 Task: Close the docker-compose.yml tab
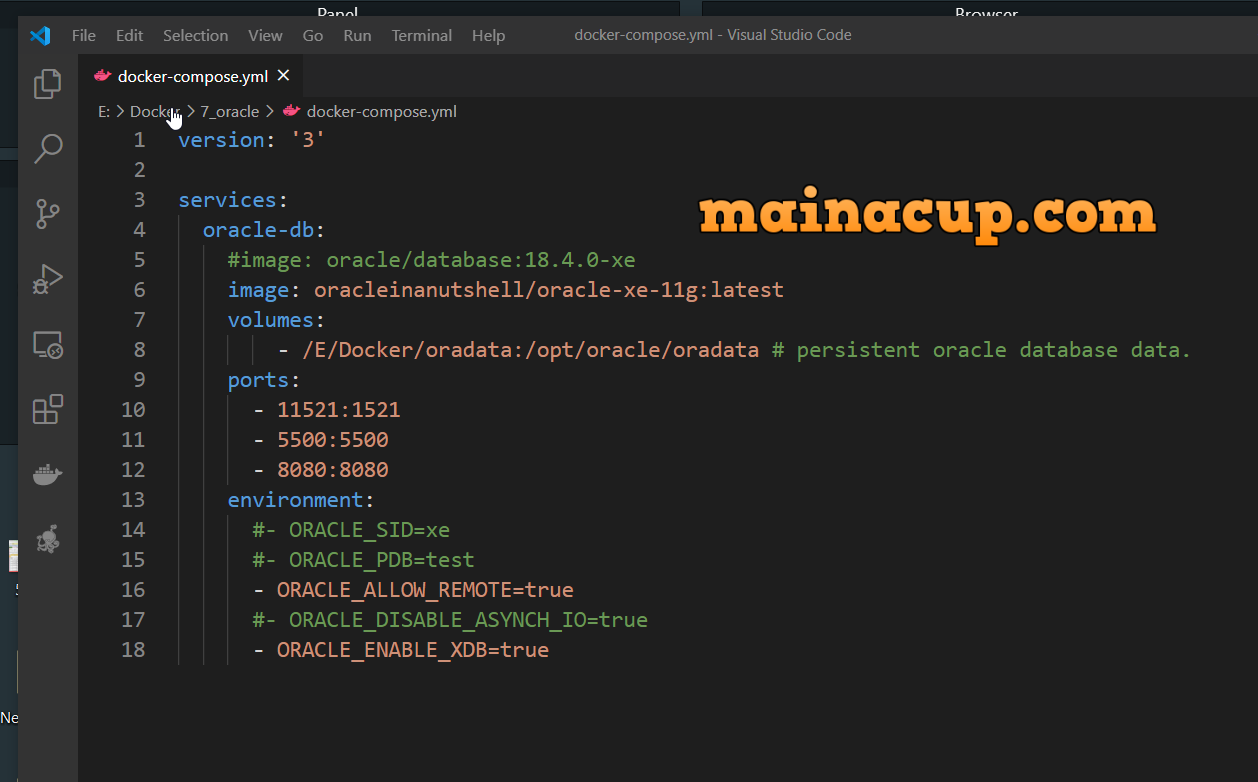point(283,75)
